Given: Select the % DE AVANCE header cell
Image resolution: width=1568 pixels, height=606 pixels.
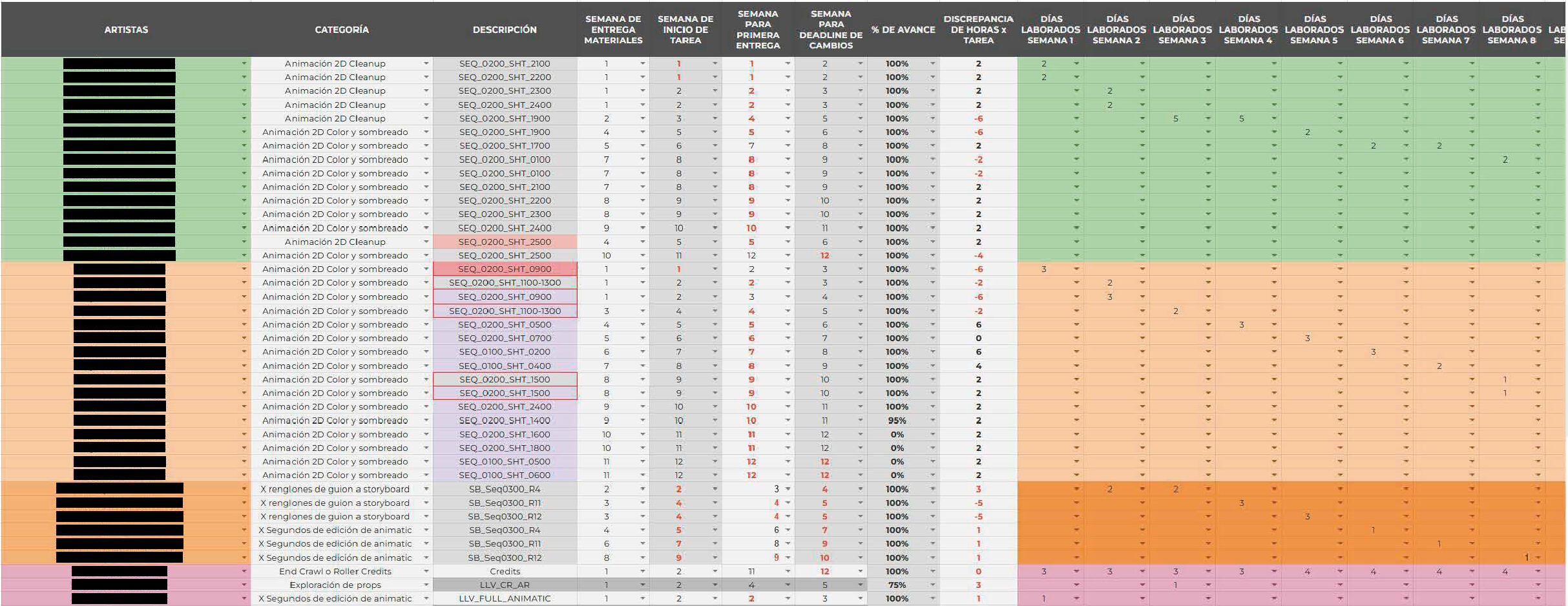Looking at the screenshot, I should point(903,30).
